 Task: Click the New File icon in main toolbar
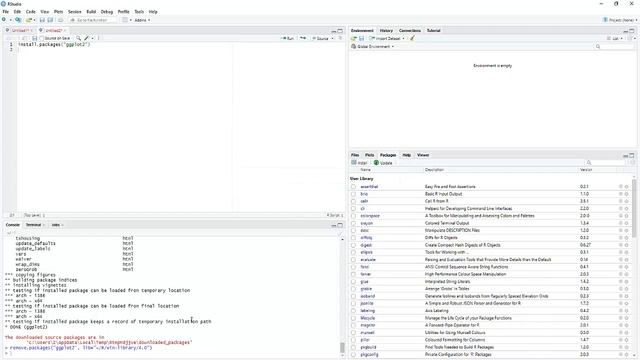point(4,20)
